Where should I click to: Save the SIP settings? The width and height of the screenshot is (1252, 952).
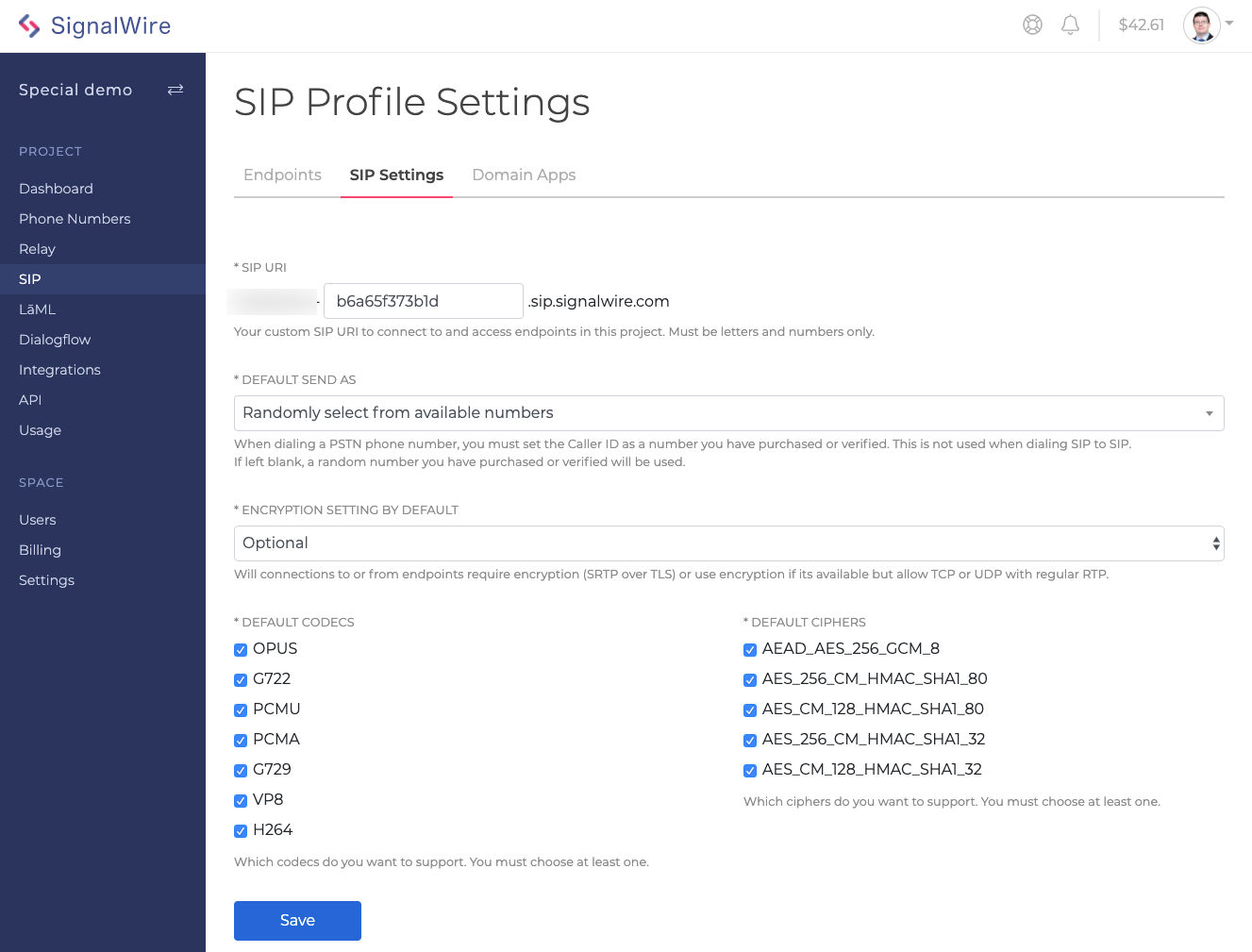point(297,921)
